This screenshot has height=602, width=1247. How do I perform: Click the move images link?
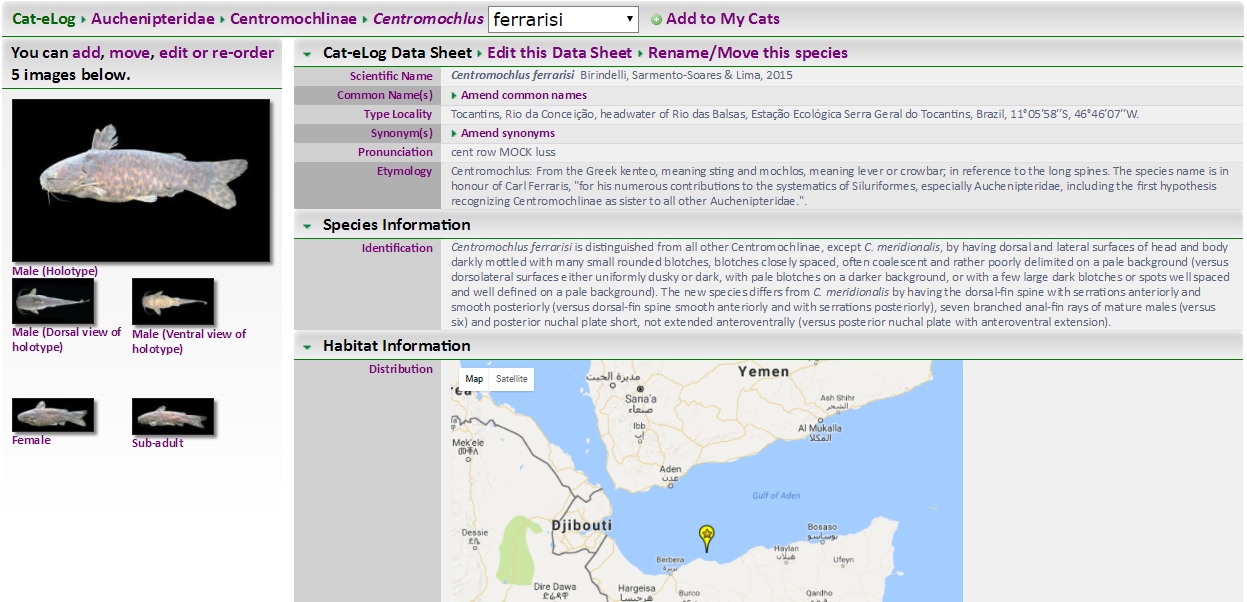coord(130,53)
